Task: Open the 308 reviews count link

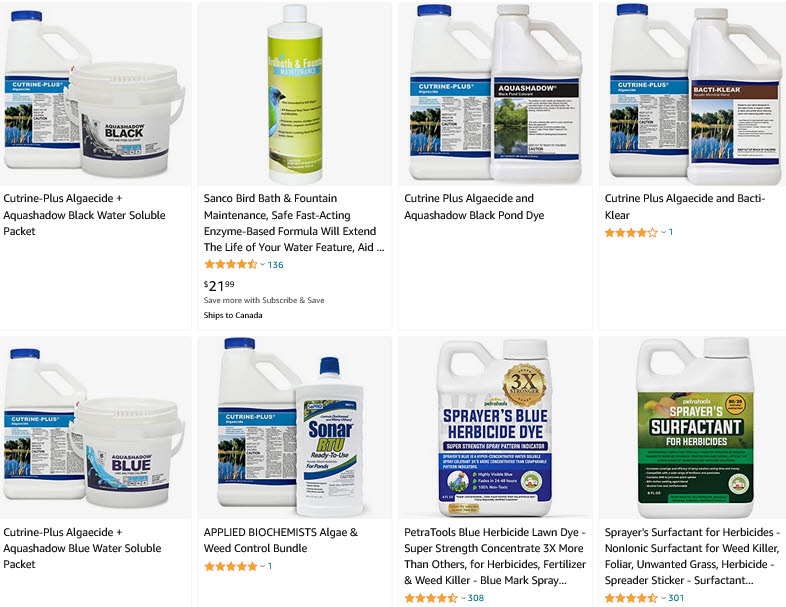Action: (476, 598)
